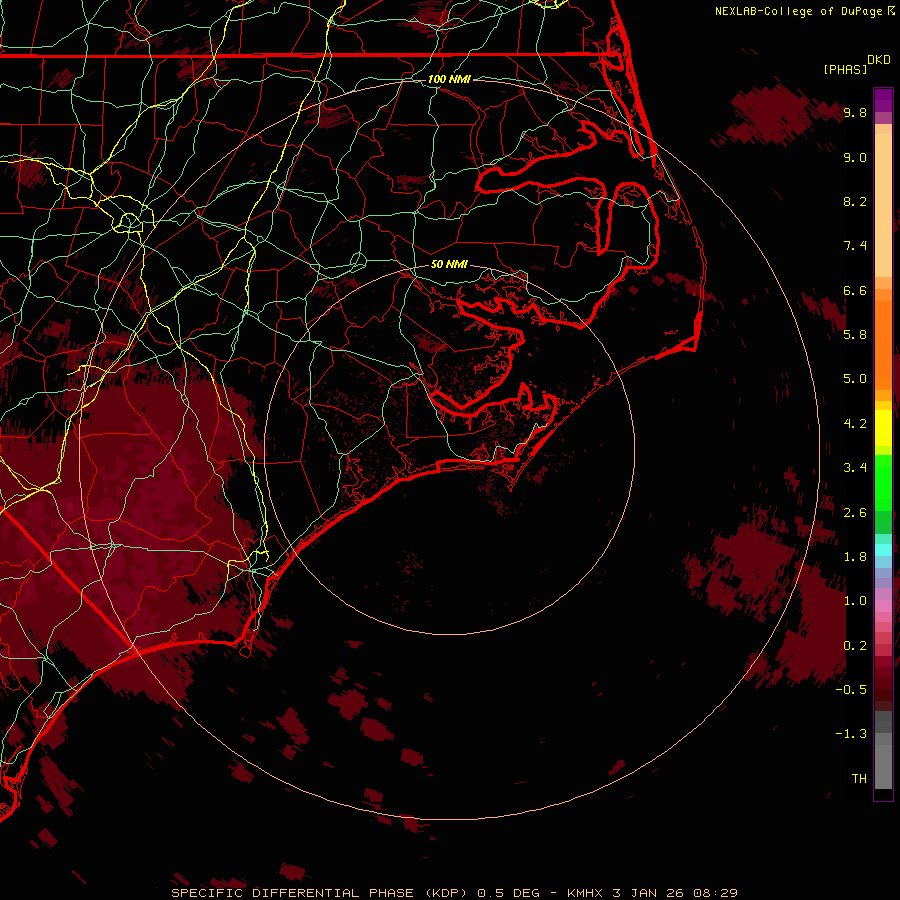Viewport: 900px width, 900px height.
Task: Pick the purple band at the legend top
Action: pos(883,100)
